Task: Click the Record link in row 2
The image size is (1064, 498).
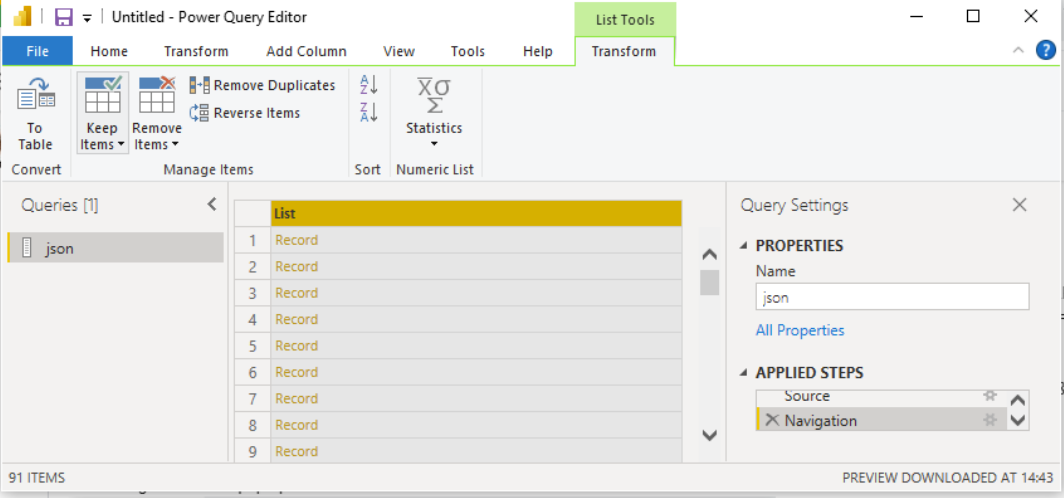Action: pos(297,267)
